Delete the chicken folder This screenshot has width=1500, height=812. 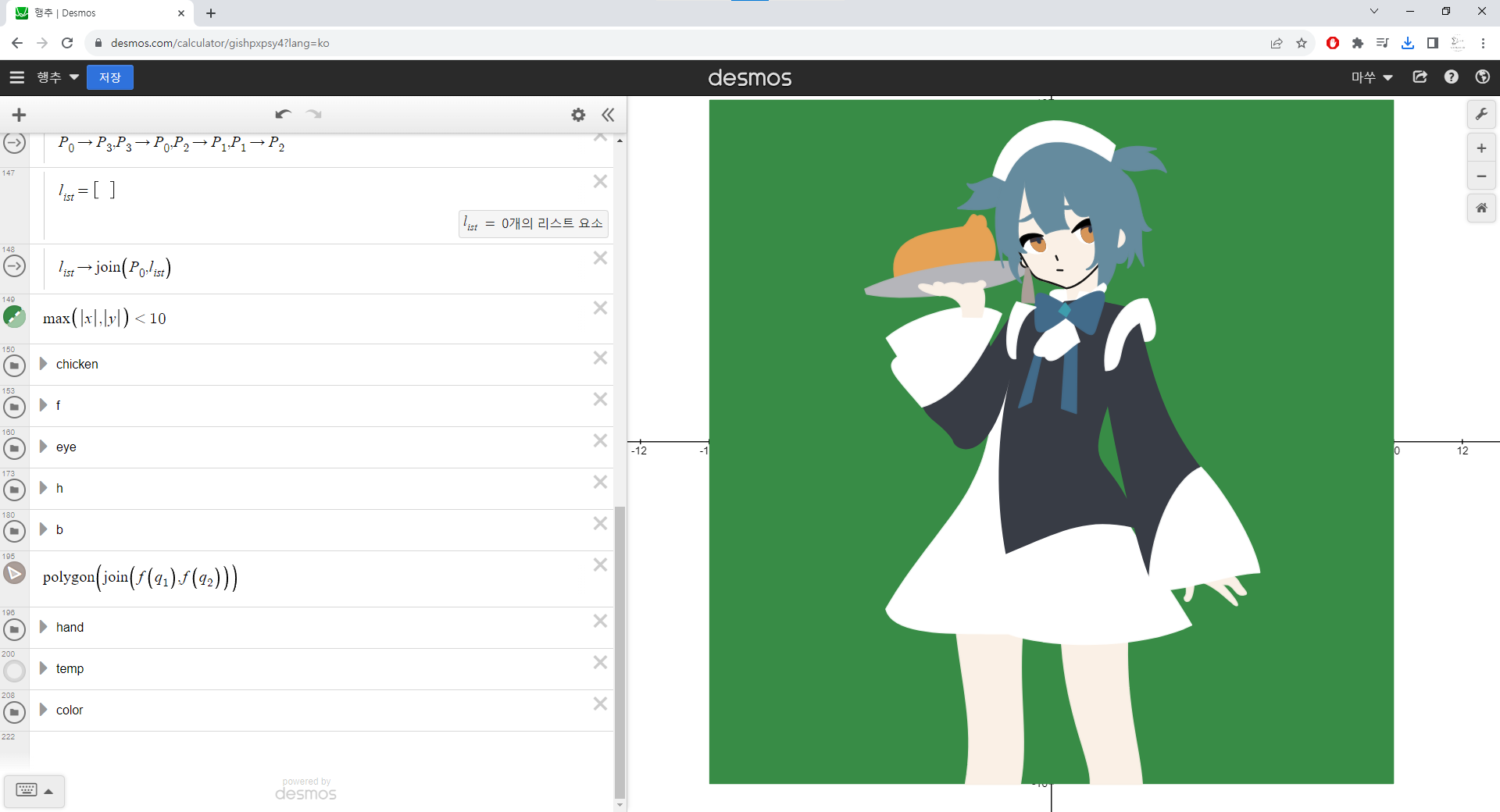click(600, 358)
